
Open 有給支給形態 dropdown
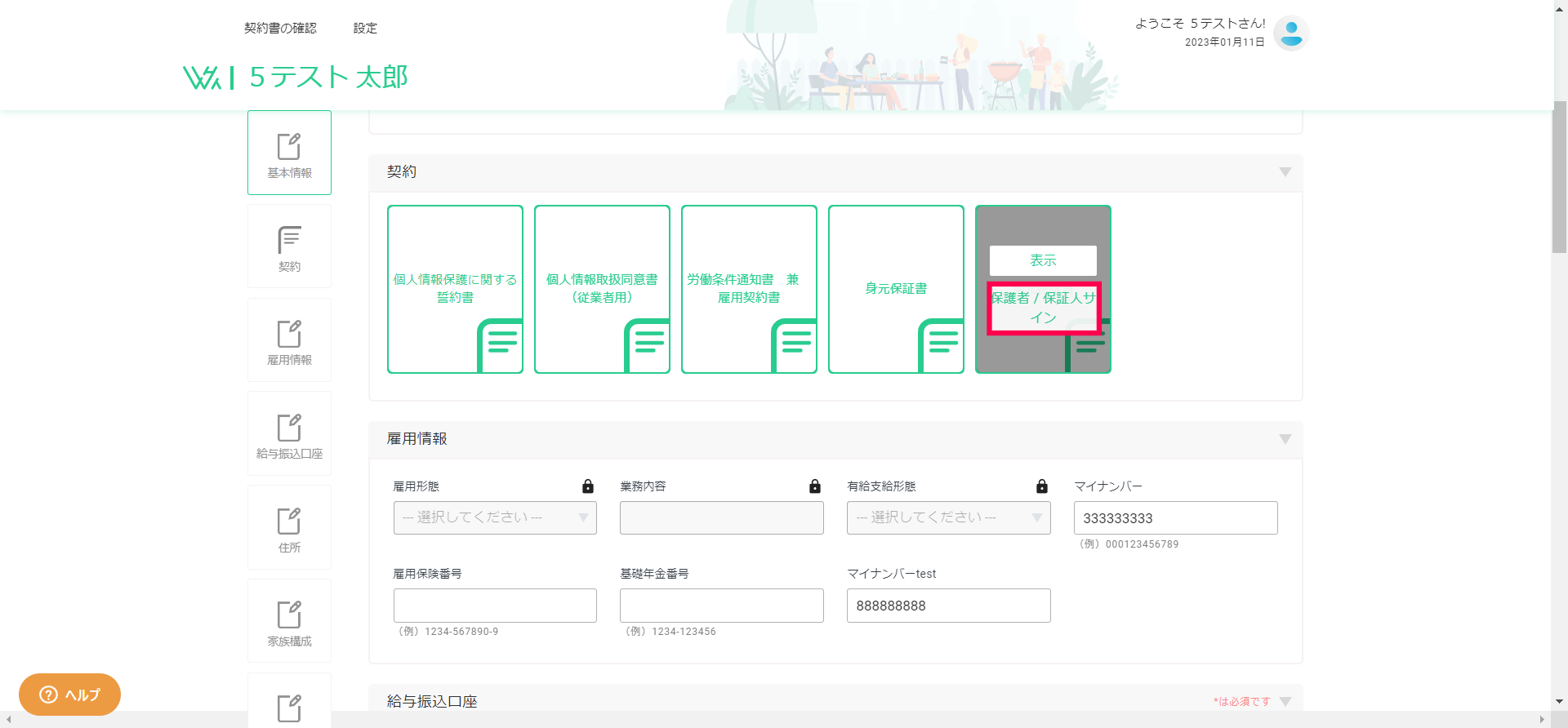tap(948, 517)
